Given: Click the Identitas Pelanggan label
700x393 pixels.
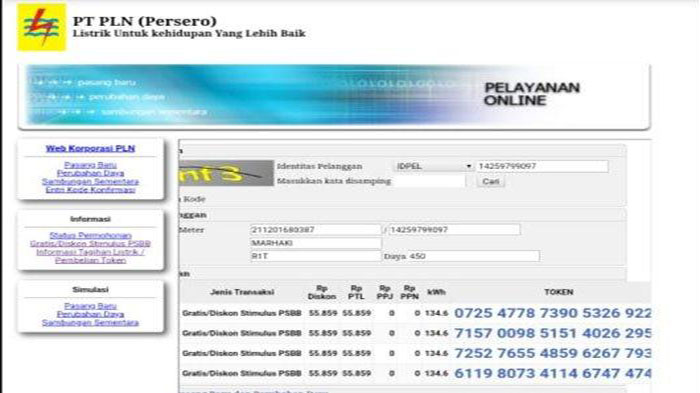Looking at the screenshot, I should 320,166.
